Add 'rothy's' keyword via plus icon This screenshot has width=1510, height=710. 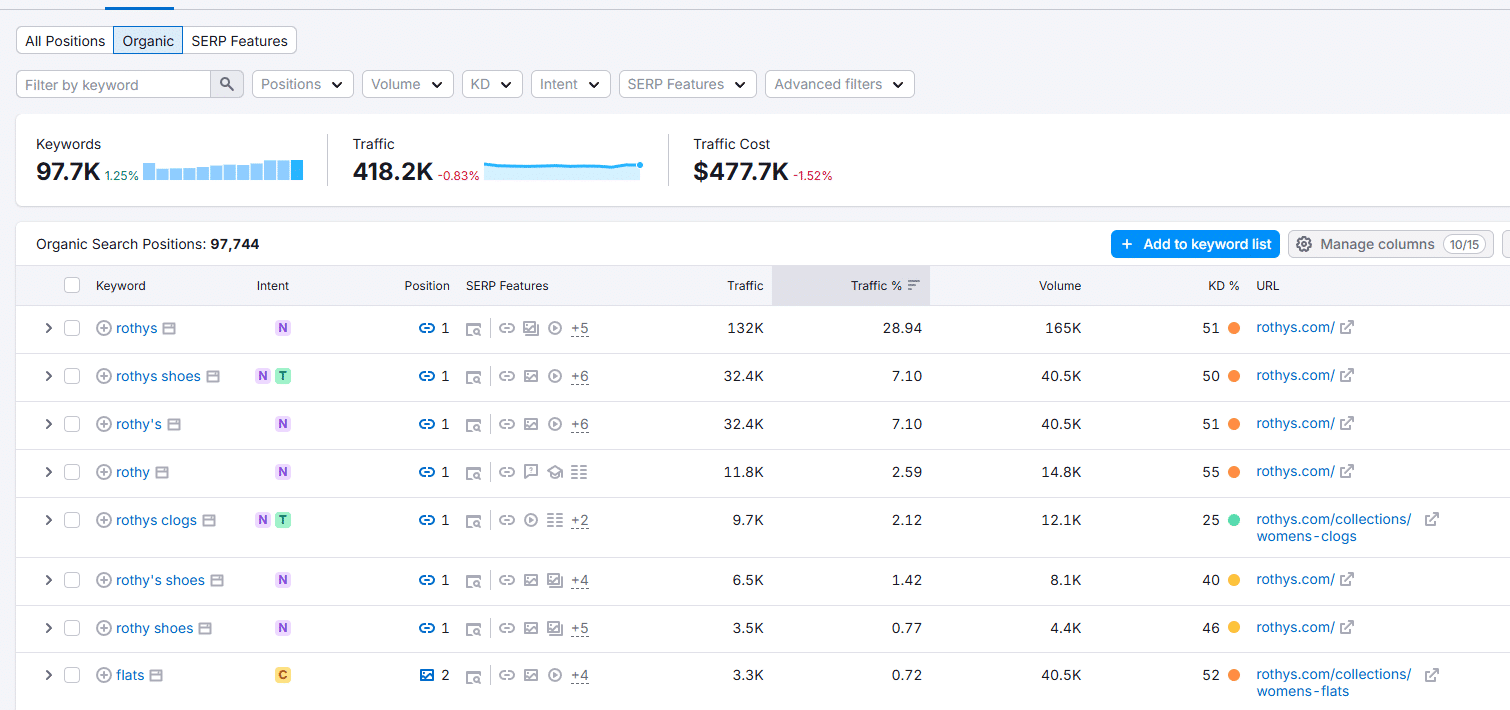(x=104, y=424)
